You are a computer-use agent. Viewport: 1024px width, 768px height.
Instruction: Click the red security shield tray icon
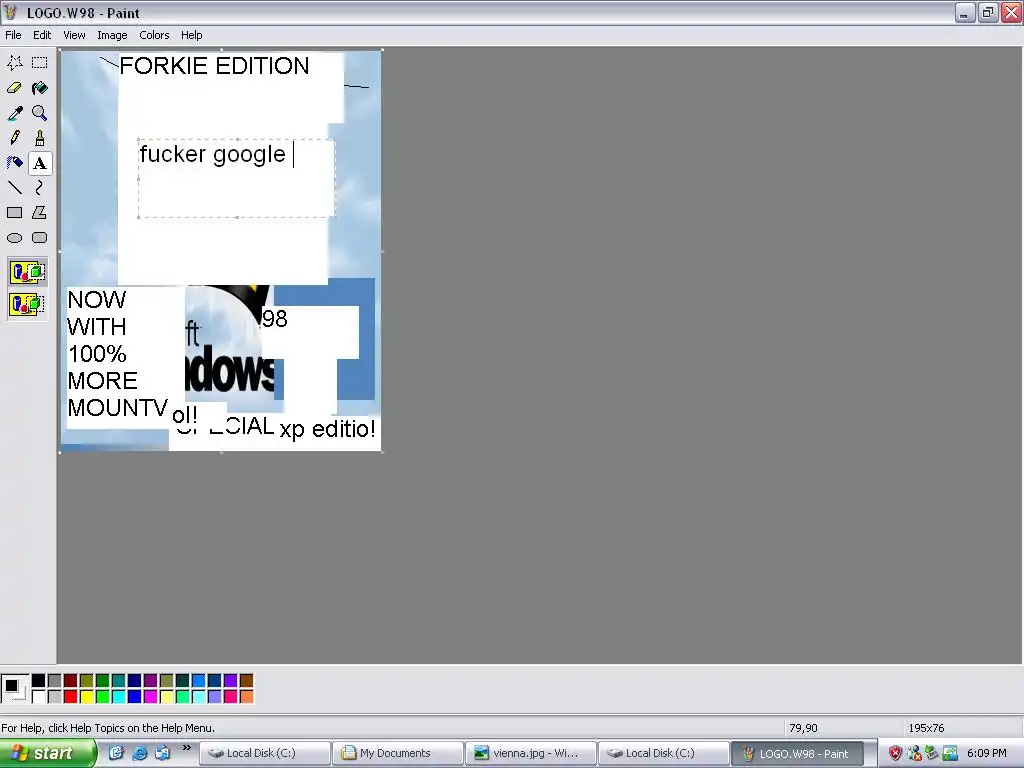coord(895,754)
